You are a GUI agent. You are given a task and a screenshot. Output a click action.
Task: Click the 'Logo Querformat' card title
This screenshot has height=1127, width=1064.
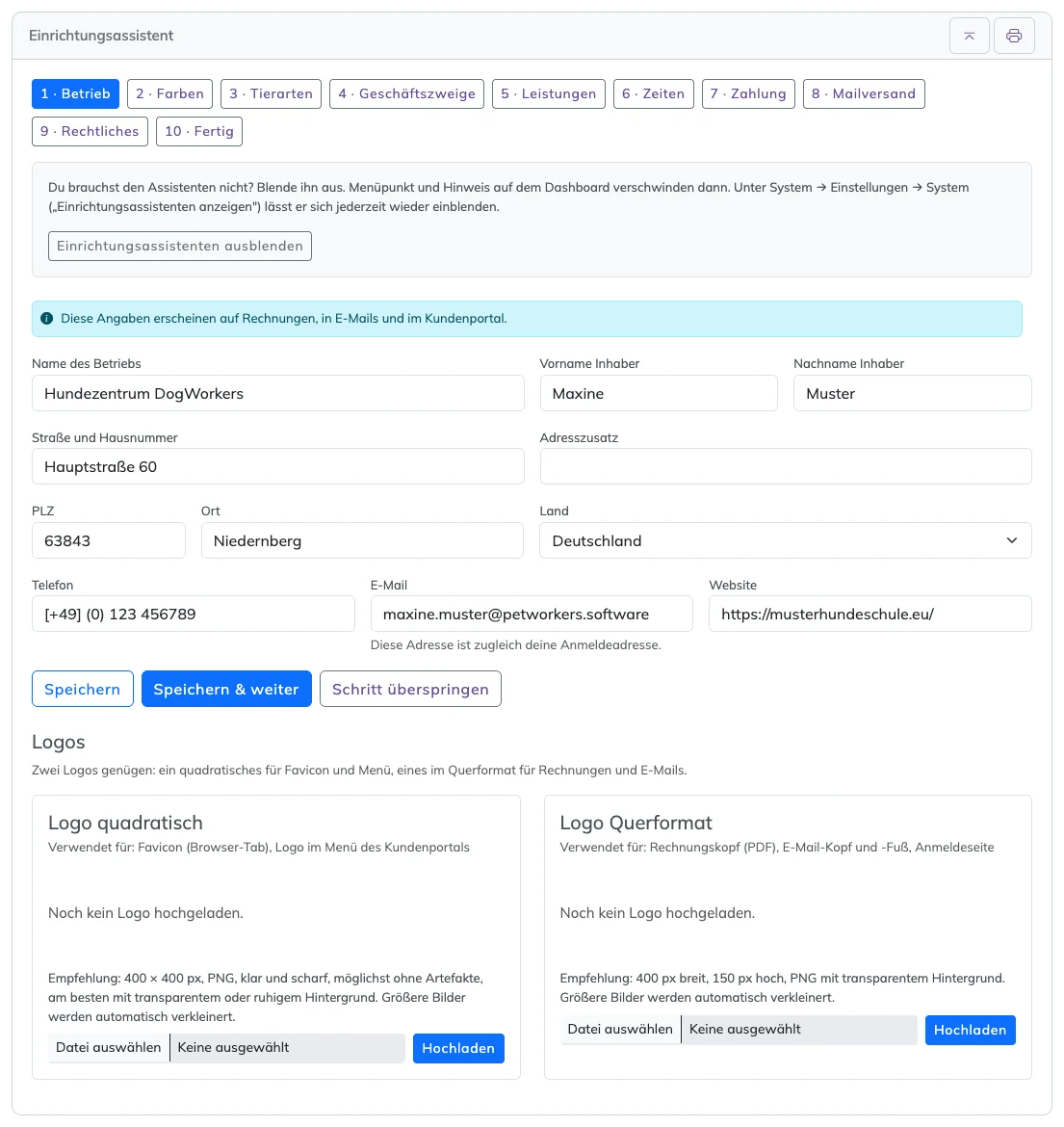tap(636, 823)
